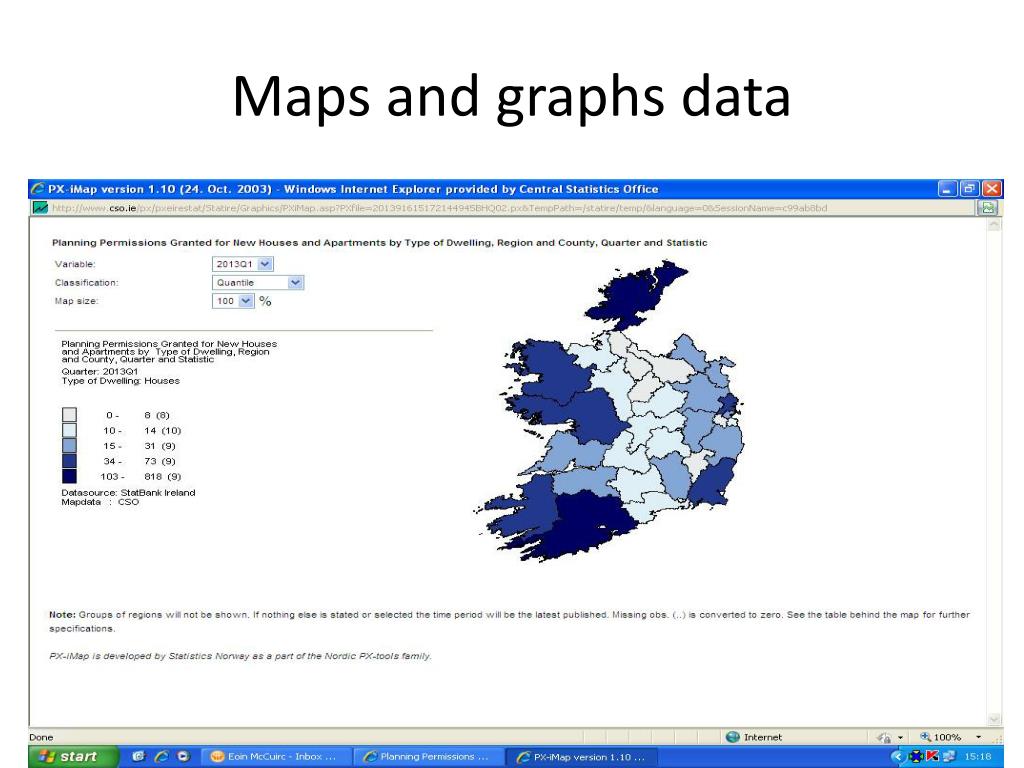Click the address bar URL field
Screen dimensions: 1024x768
tap(511, 208)
